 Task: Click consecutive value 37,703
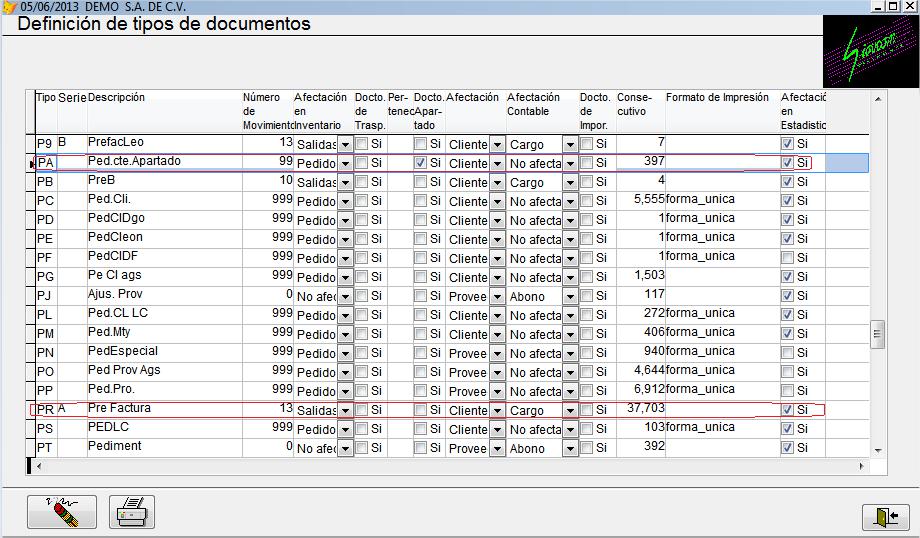click(645, 408)
